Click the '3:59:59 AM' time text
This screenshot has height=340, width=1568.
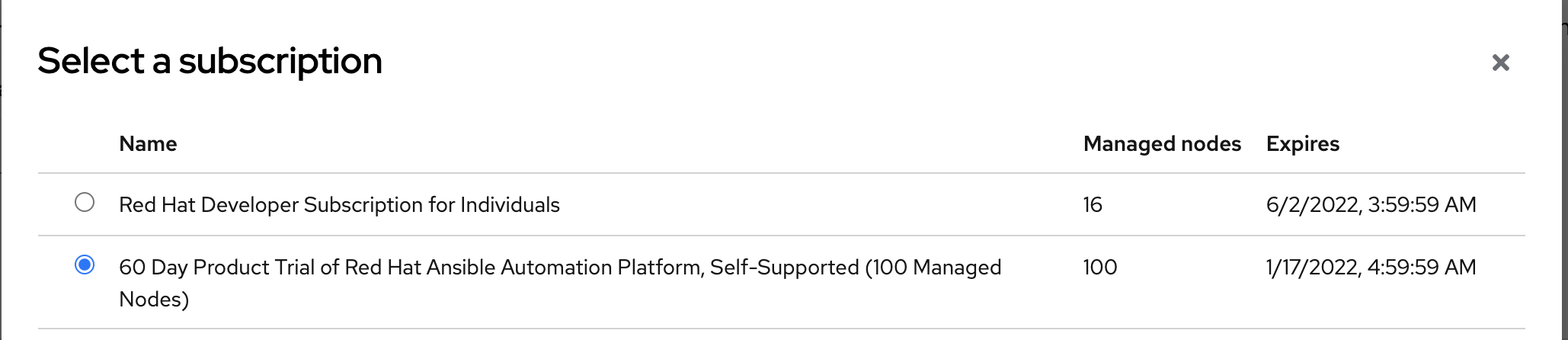coord(1422,205)
